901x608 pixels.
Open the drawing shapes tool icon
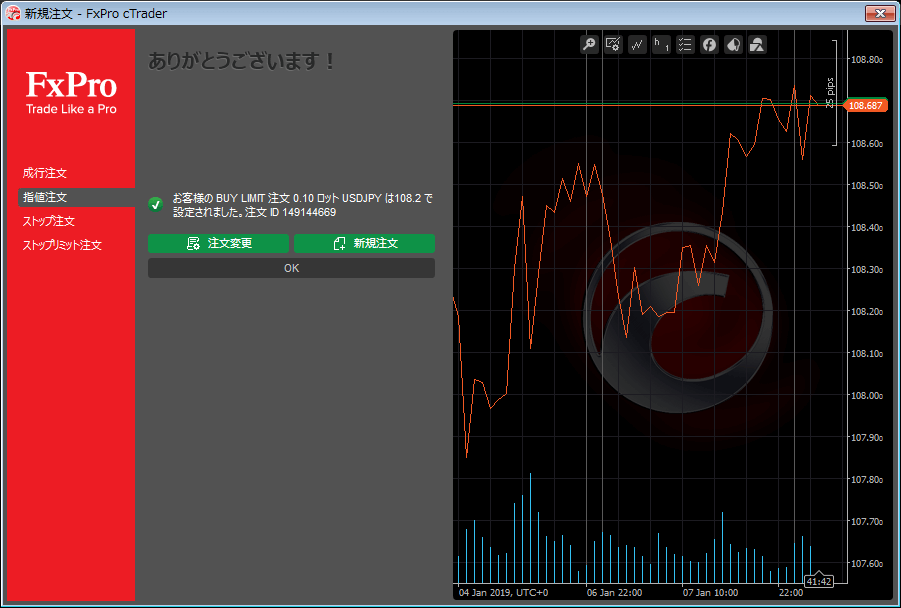[757, 44]
